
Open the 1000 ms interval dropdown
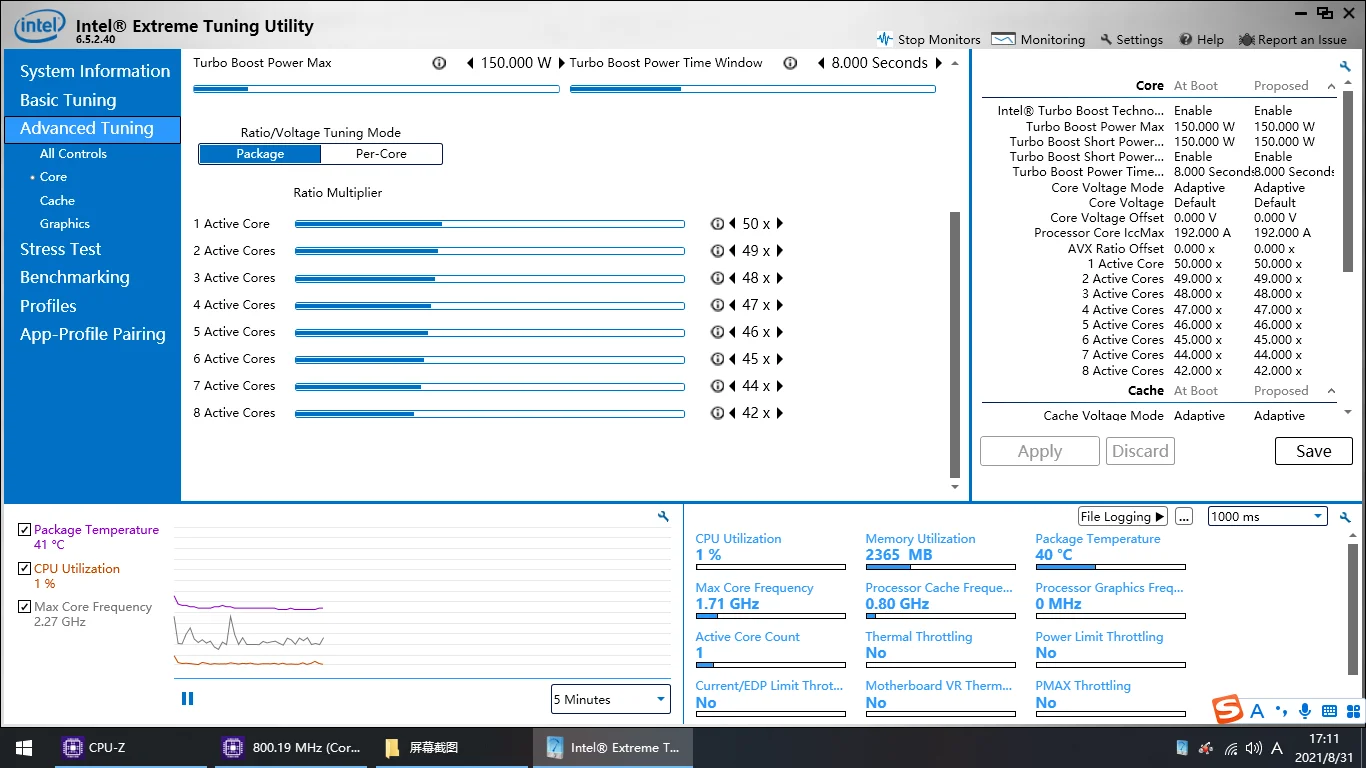tap(1267, 516)
